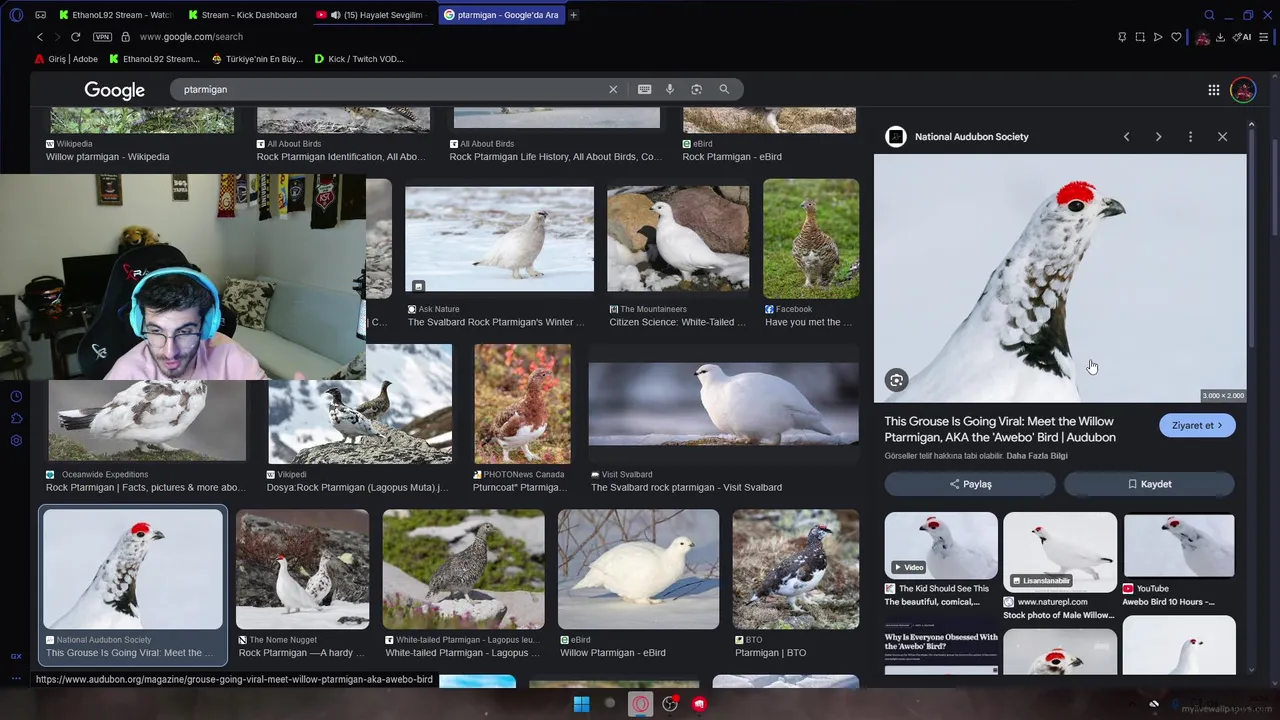The height and width of the screenshot is (720, 1280).
Task: Open the BTO Ptarmigan image result
Action: pyautogui.click(x=795, y=569)
